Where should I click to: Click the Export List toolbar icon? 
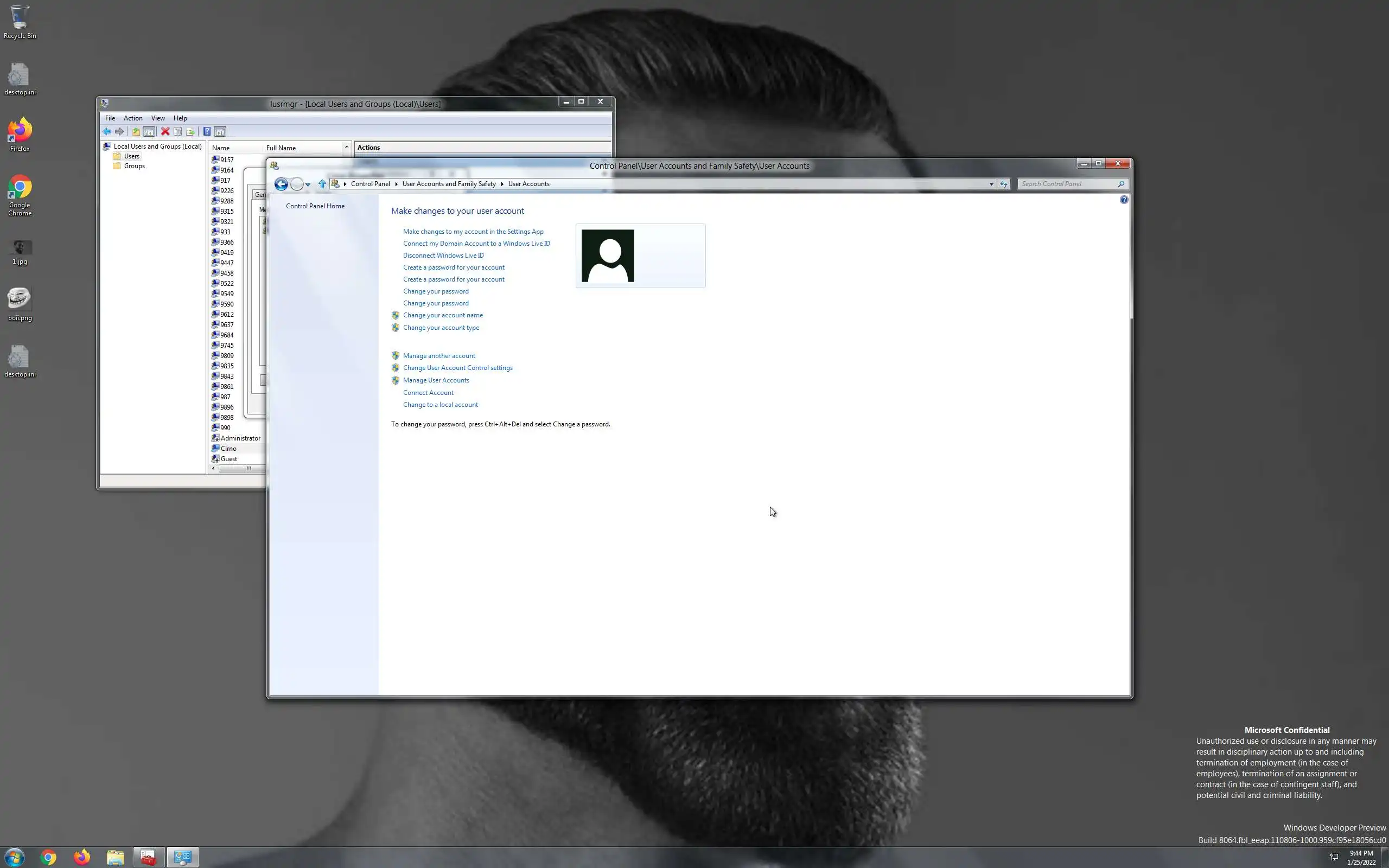tap(190, 131)
